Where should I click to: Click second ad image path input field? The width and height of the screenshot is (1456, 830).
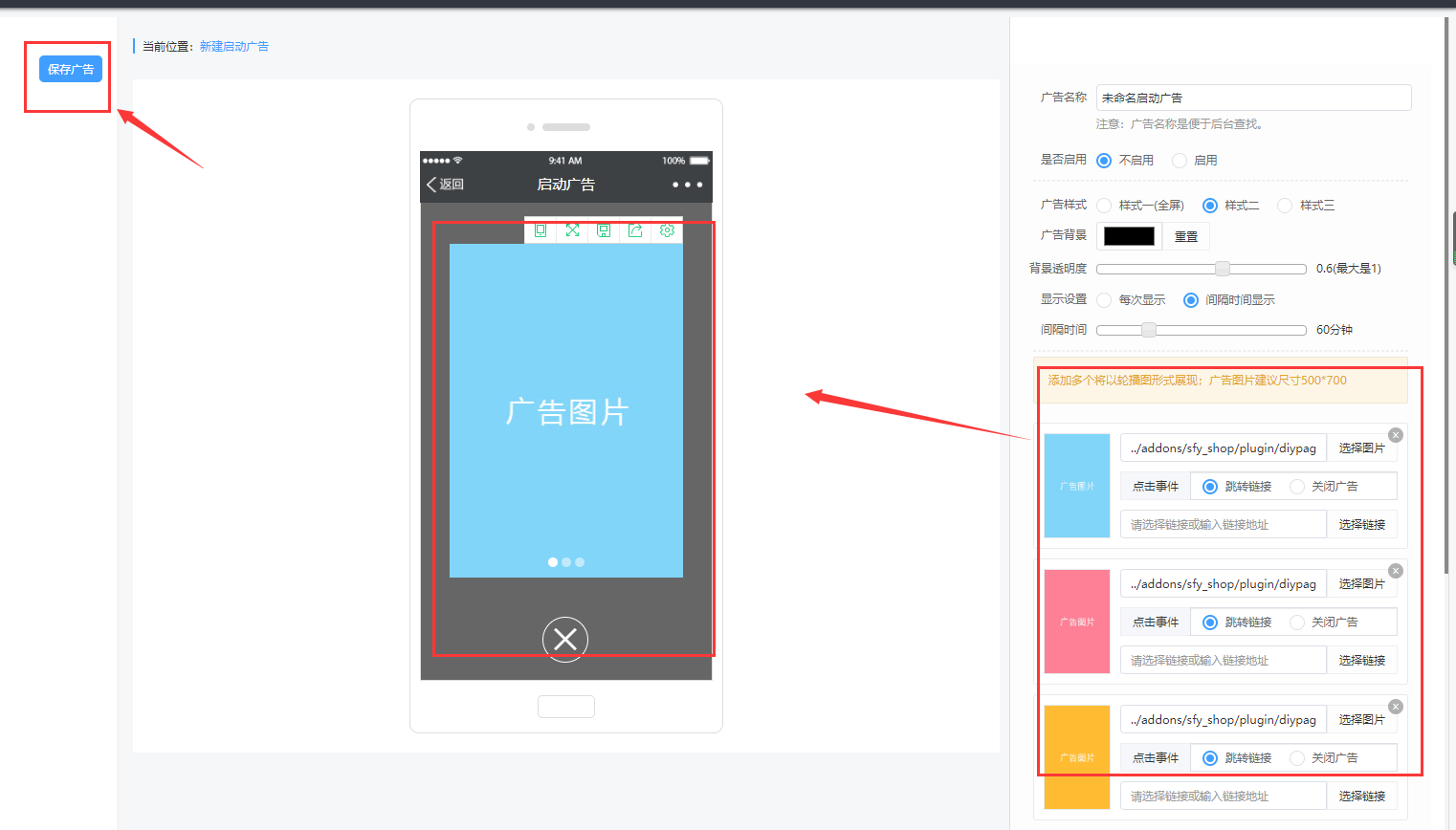point(1224,583)
